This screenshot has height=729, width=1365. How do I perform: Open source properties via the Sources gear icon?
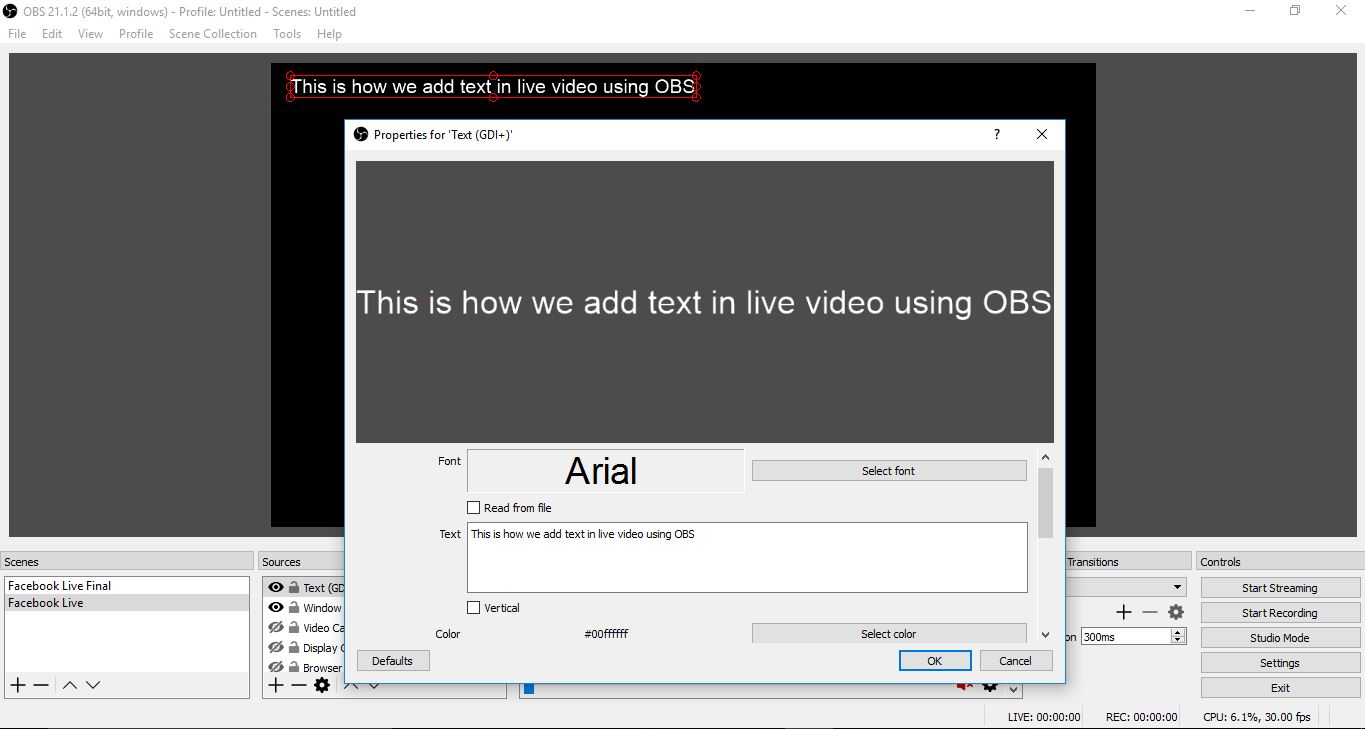pyautogui.click(x=322, y=685)
